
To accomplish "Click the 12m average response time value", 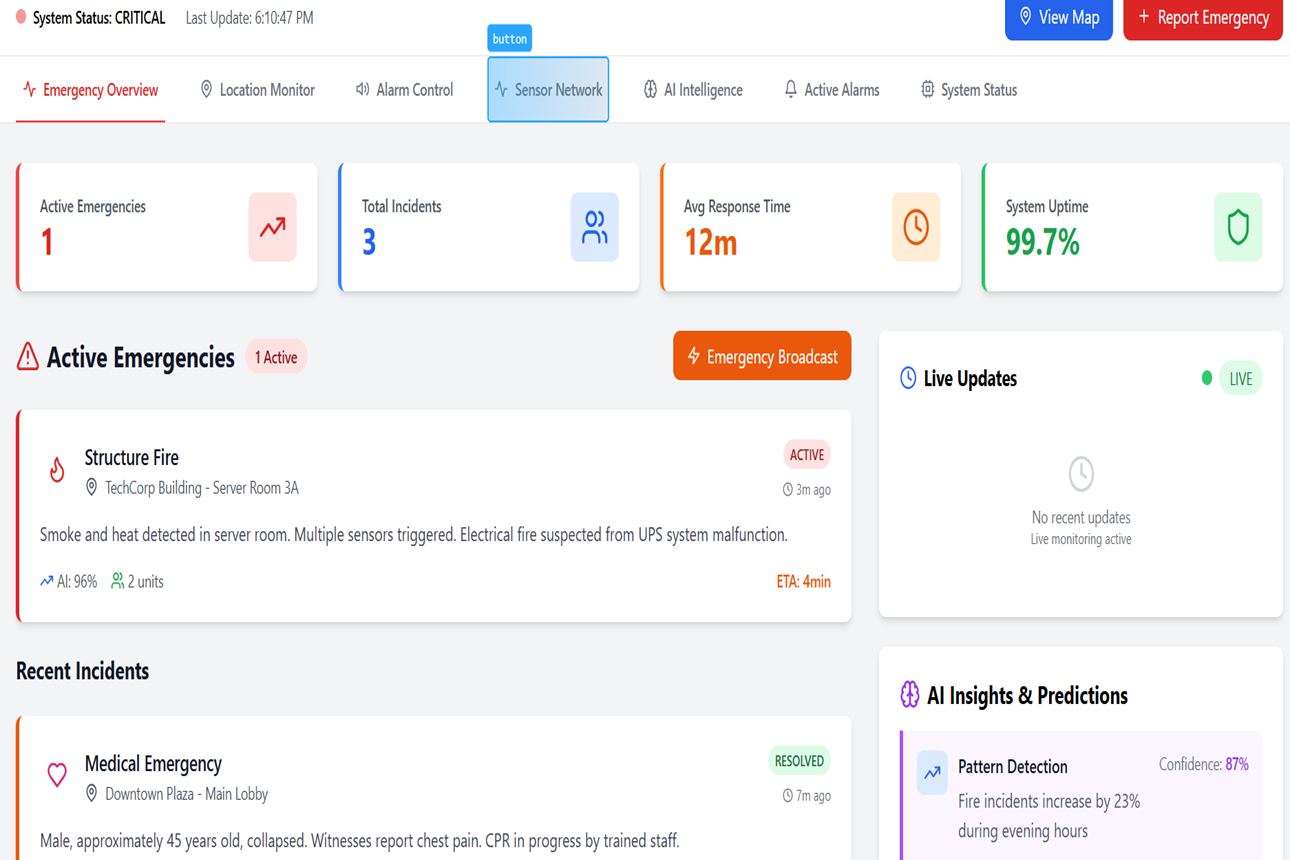I will click(x=710, y=242).
